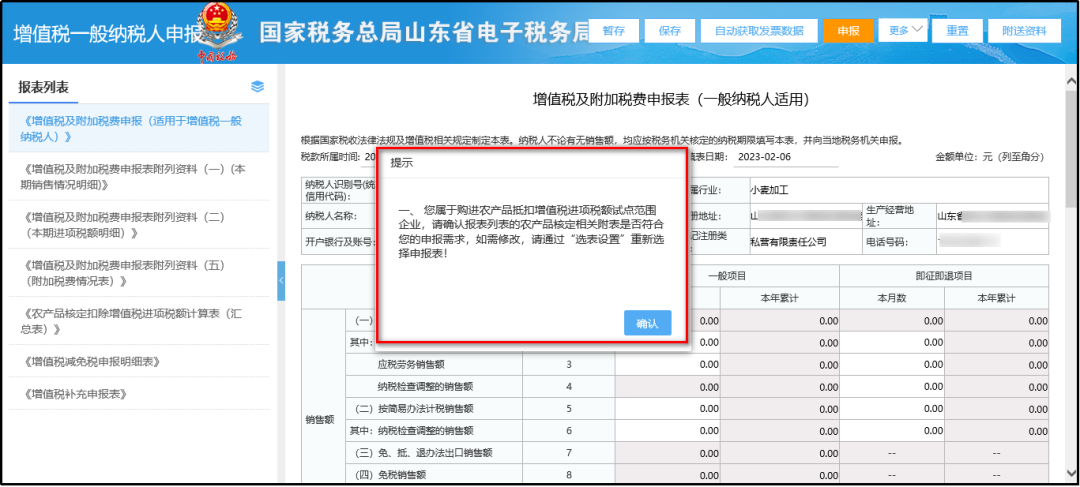Image resolution: width=1080 pixels, height=487 pixels.
Task: Click the 报表列表 panel heading
Action: (43, 87)
